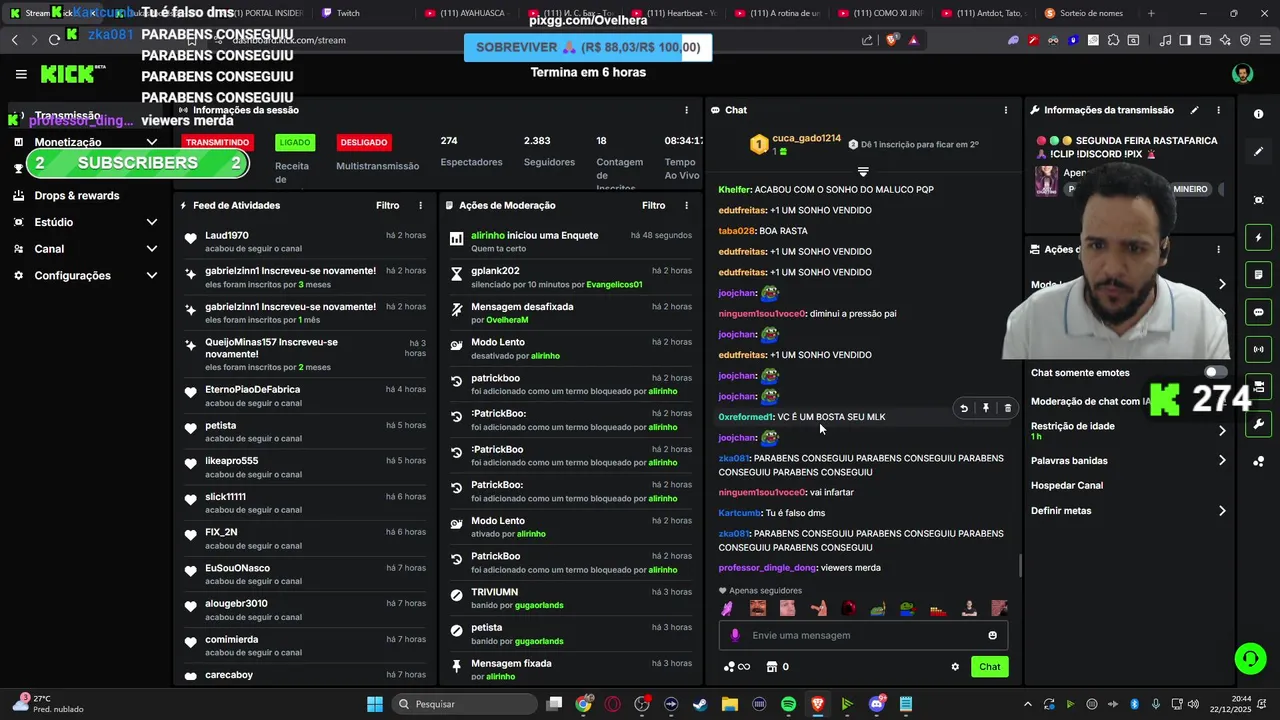Click the focus frame icon in the right sidebar
Viewport: 1280px width, 720px height.
tap(1258, 200)
